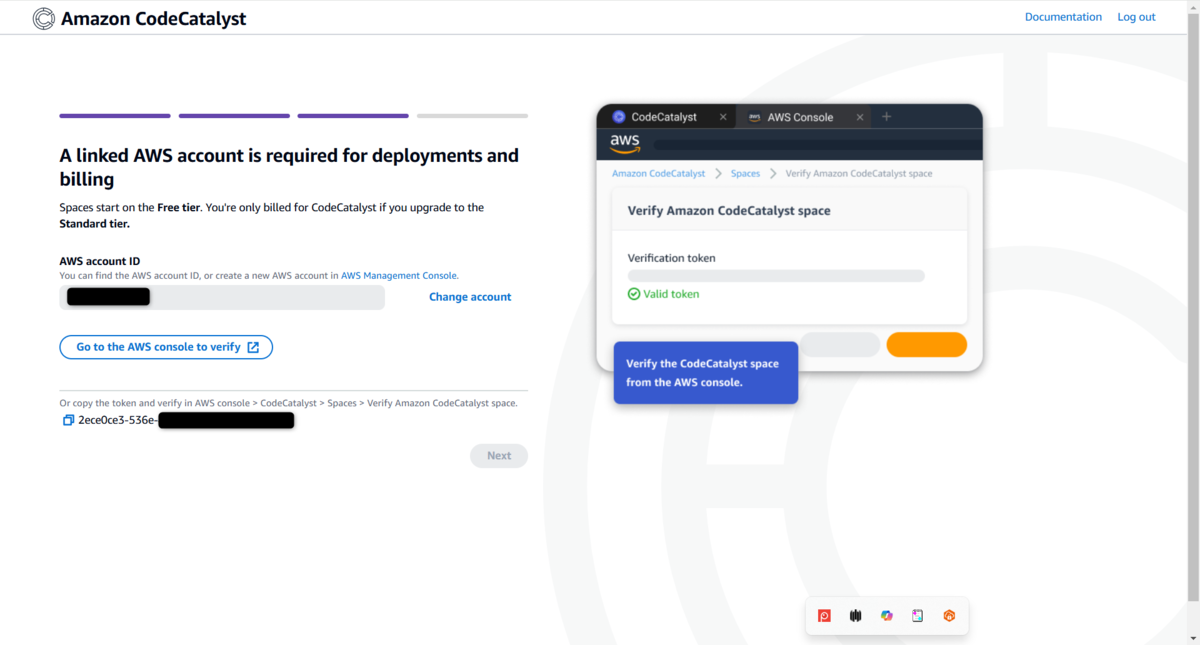The width and height of the screenshot is (1200, 645).
Task: Close the AWS Console tab in illustration
Action: (x=859, y=117)
